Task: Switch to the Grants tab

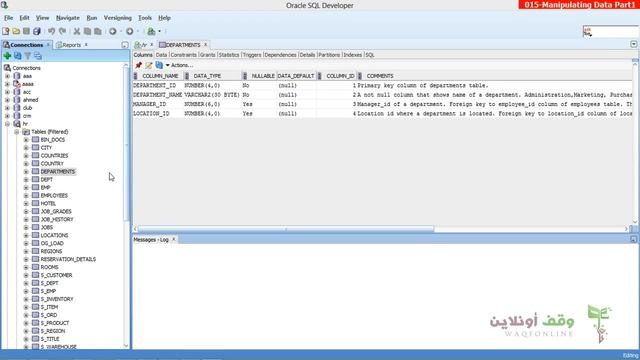Action: [207, 55]
